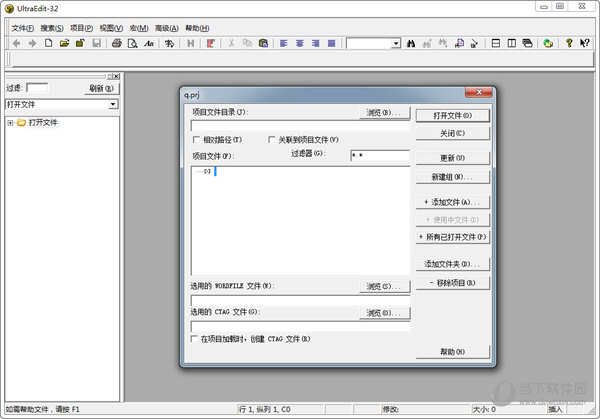Image resolution: width=600 pixels, height=419 pixels.
Task: Click the tile horizontally window icon
Action: (x=496, y=43)
